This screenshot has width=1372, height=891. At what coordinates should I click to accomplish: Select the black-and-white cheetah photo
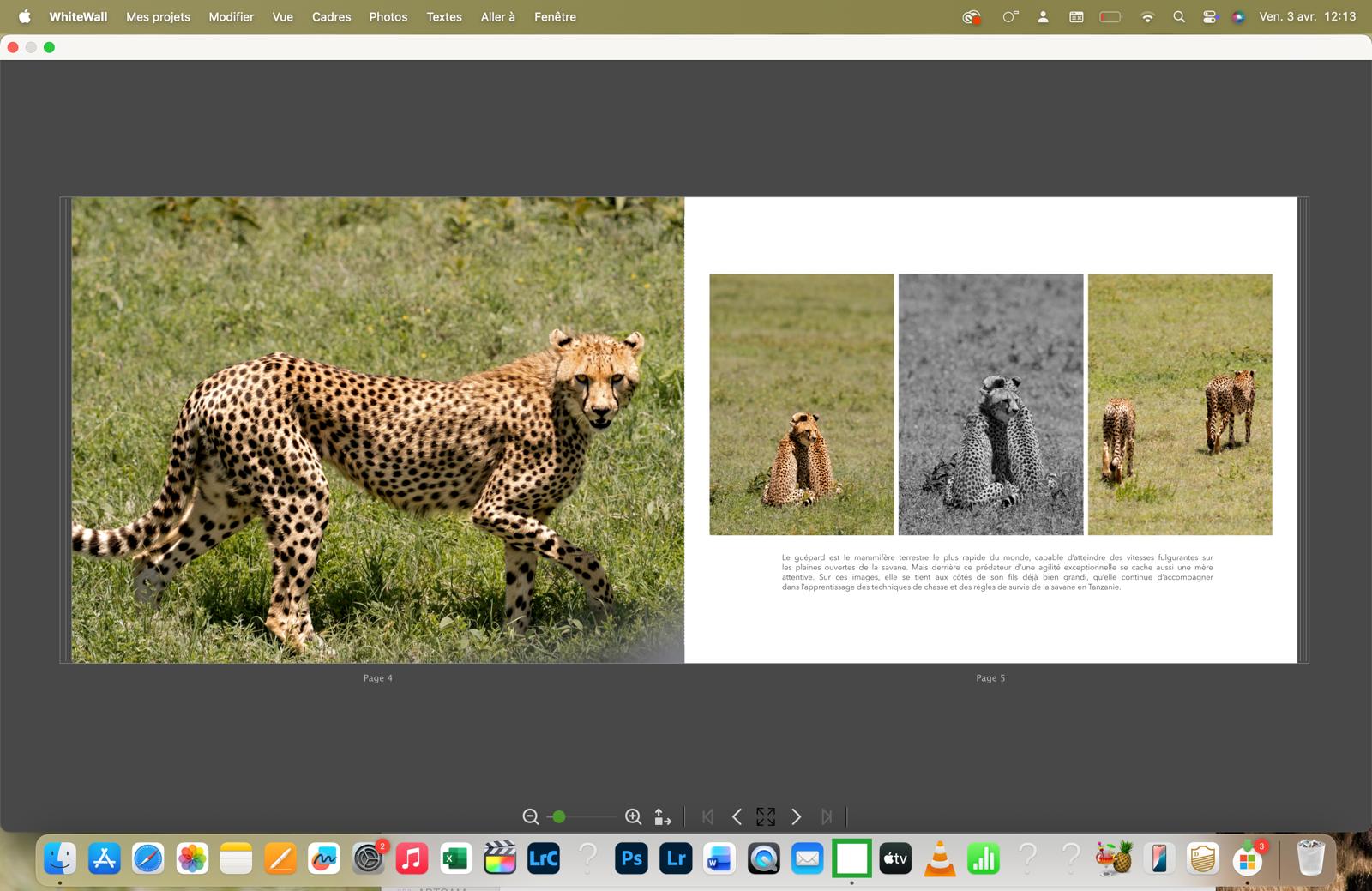tap(990, 404)
